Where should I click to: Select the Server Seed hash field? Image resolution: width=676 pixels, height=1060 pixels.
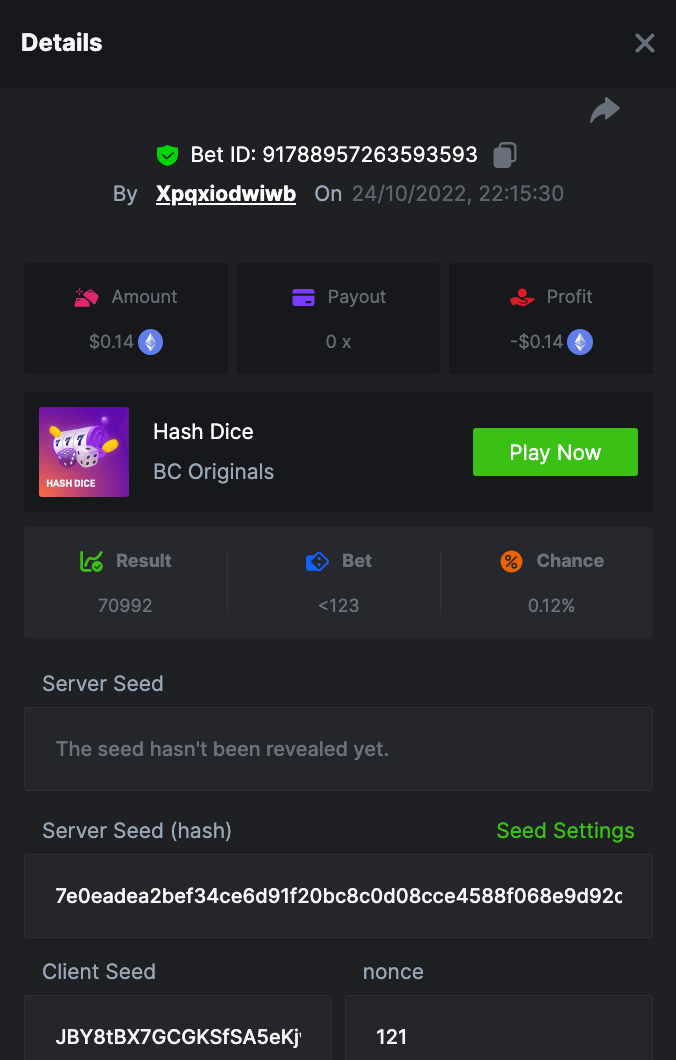(x=338, y=896)
